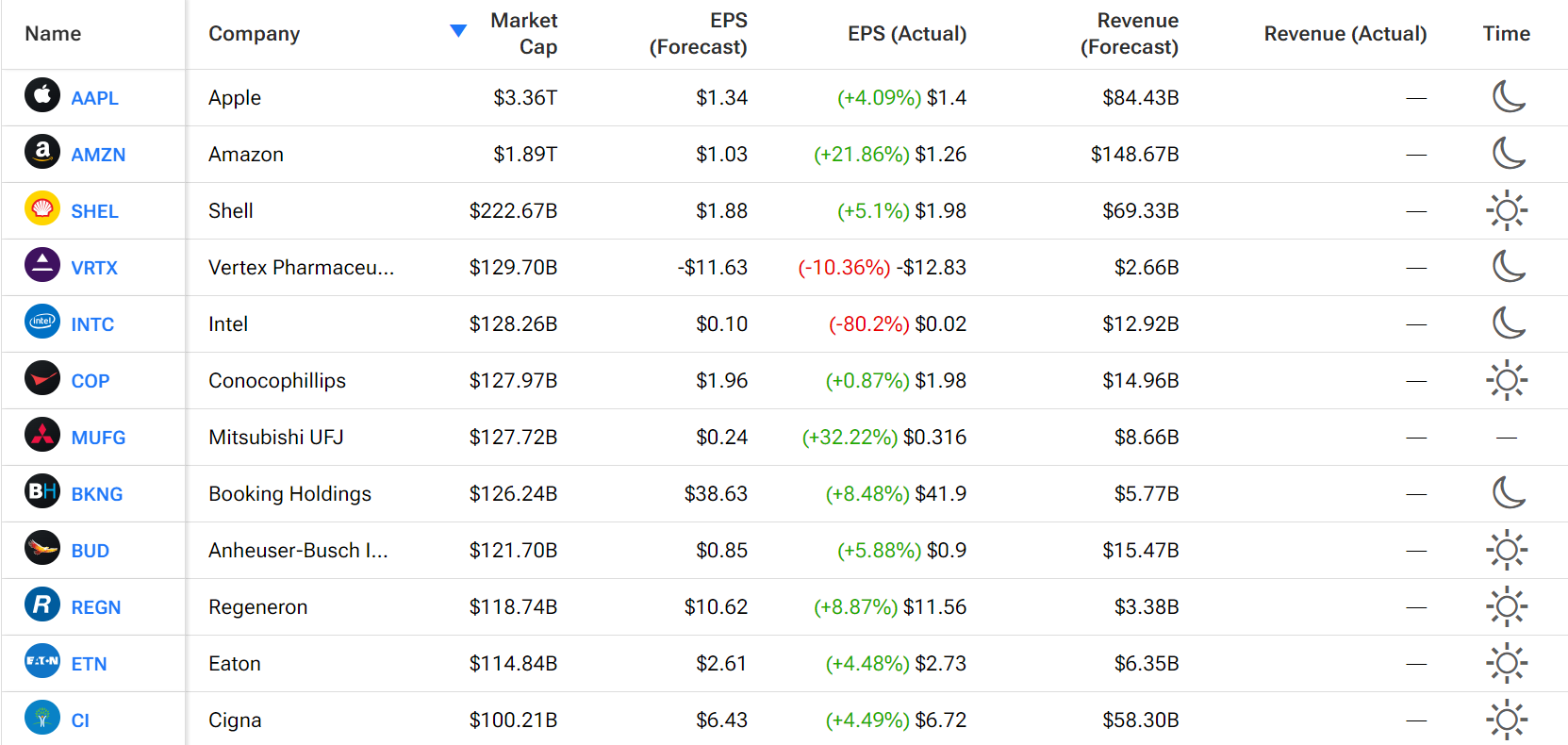This screenshot has width=1568, height=745.
Task: Click the Anheuser-Busch logo icon
Action: 42,548
